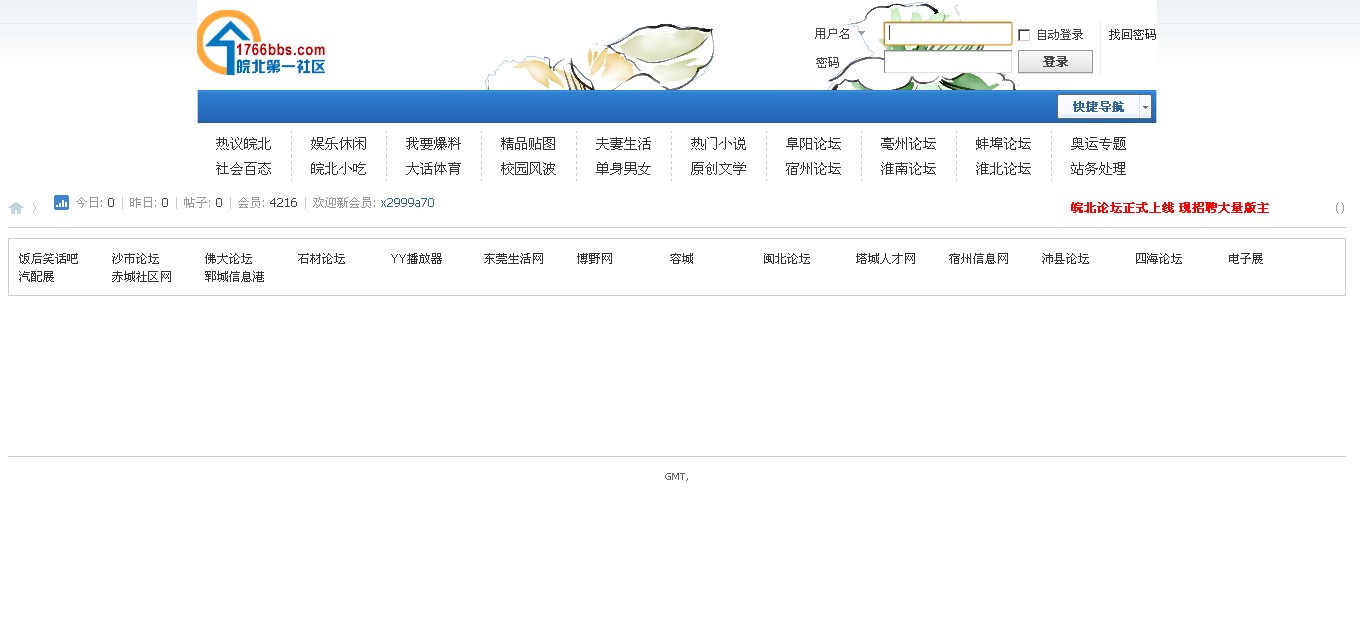Image resolution: width=1360 pixels, height=639 pixels.
Task: Click new member x2999a70 link
Action: coord(407,203)
